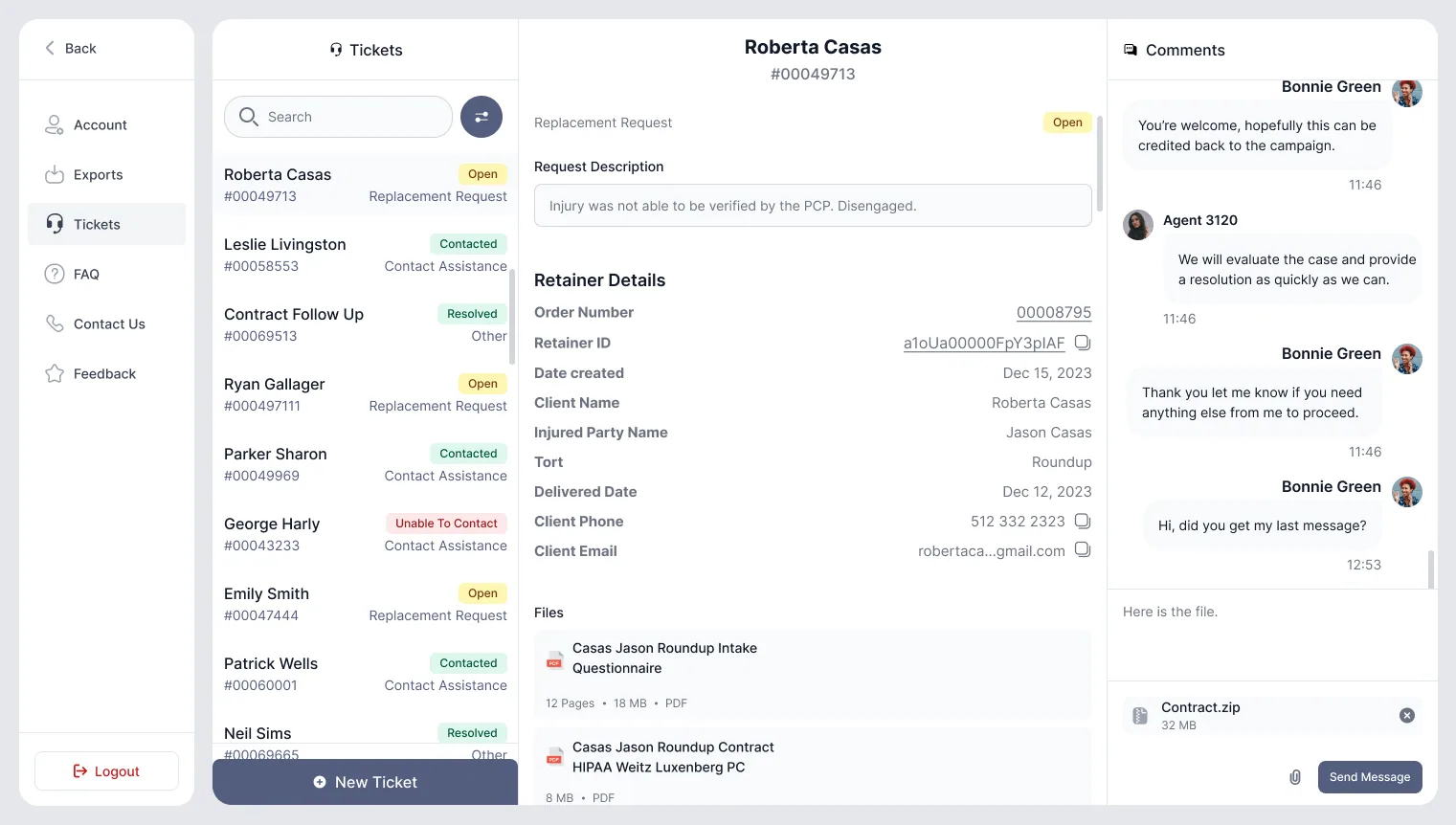1456x825 pixels.
Task: Focus the ticket search field
Action: [338, 117]
